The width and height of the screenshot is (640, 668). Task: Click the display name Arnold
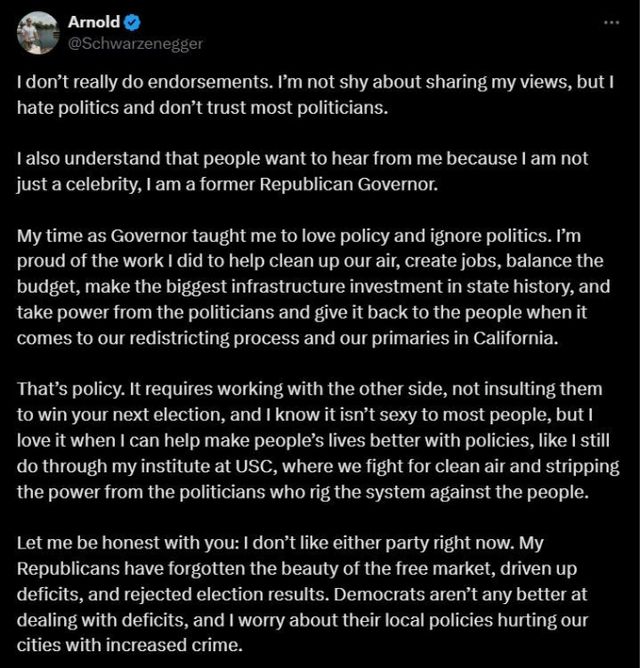pyautogui.click(x=94, y=22)
